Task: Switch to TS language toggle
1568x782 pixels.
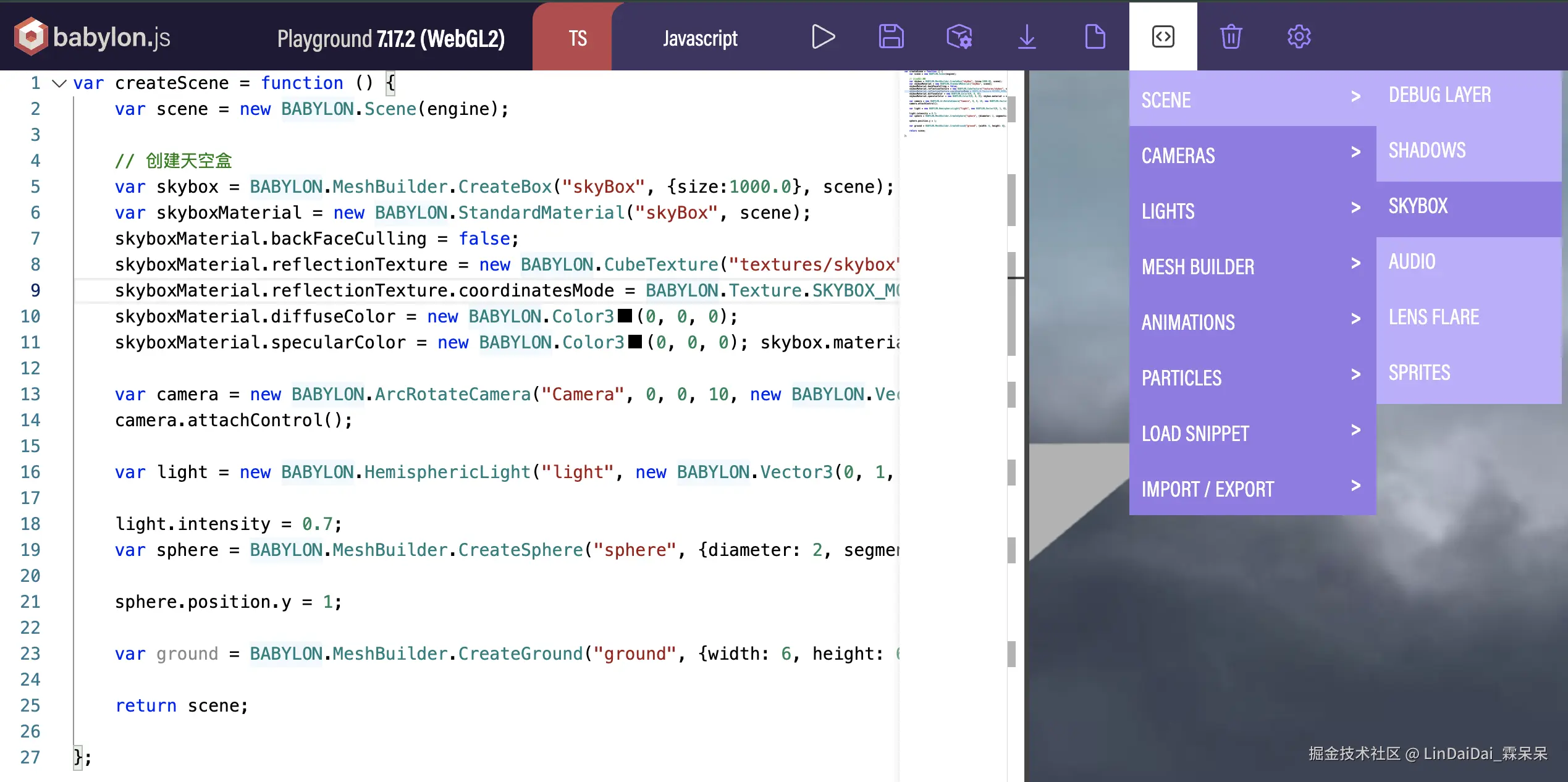Action: (x=577, y=38)
